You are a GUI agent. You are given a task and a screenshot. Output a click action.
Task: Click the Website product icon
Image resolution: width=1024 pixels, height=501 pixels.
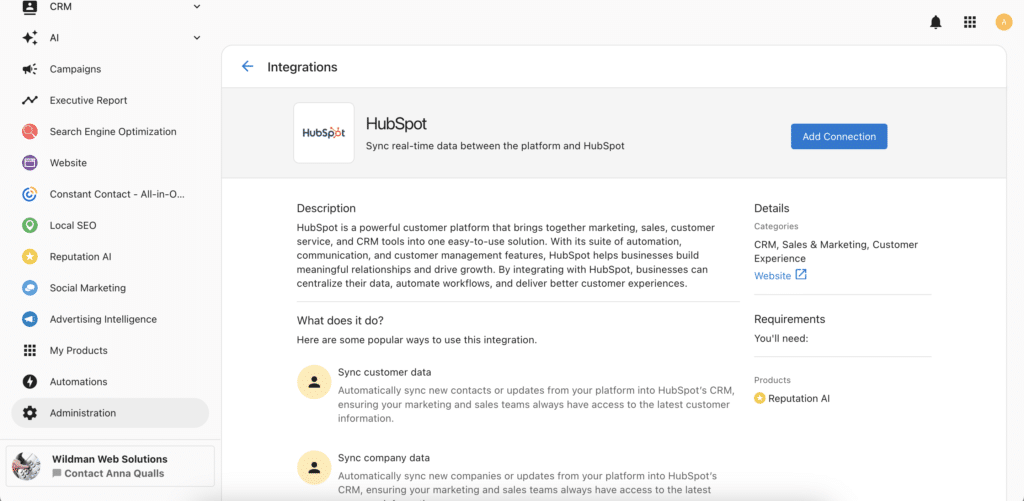[29, 163]
